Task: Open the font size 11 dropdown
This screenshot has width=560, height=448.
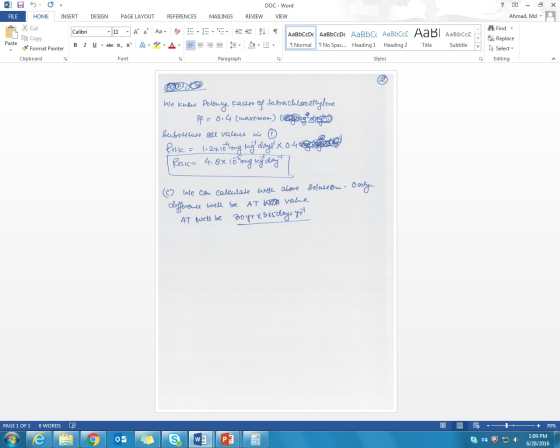Action: click(128, 32)
